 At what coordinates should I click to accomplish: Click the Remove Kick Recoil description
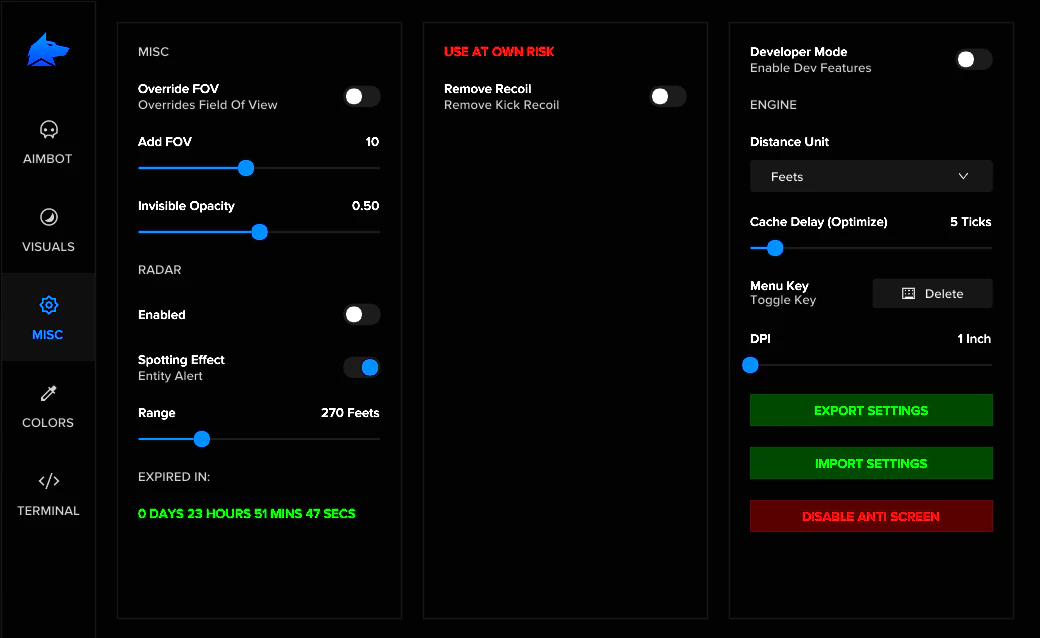pyautogui.click(x=501, y=105)
